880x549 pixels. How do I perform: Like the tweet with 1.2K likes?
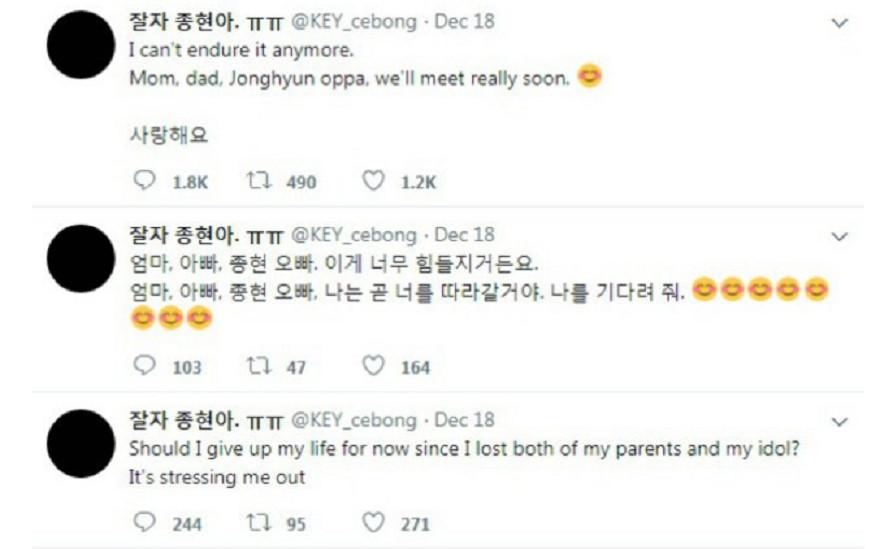373,181
